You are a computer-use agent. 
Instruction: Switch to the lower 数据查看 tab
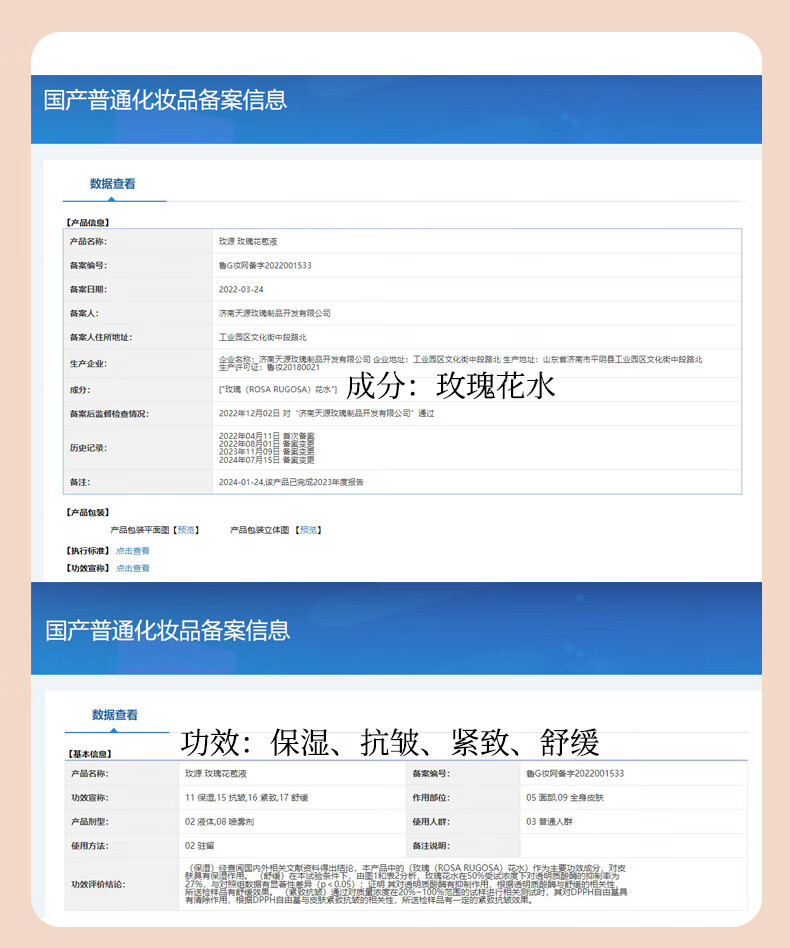click(114, 715)
